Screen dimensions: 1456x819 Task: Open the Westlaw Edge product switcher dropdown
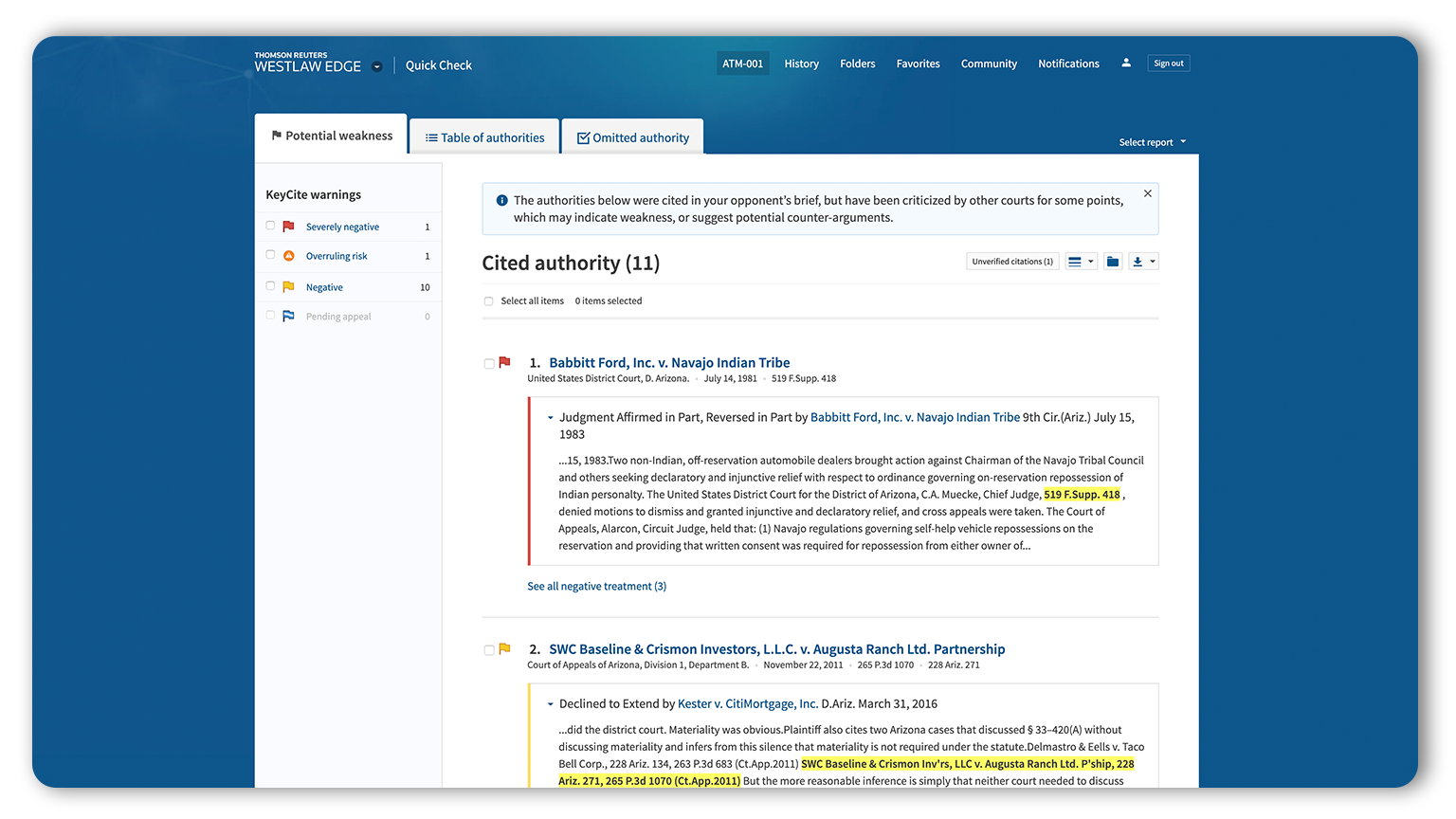377,66
